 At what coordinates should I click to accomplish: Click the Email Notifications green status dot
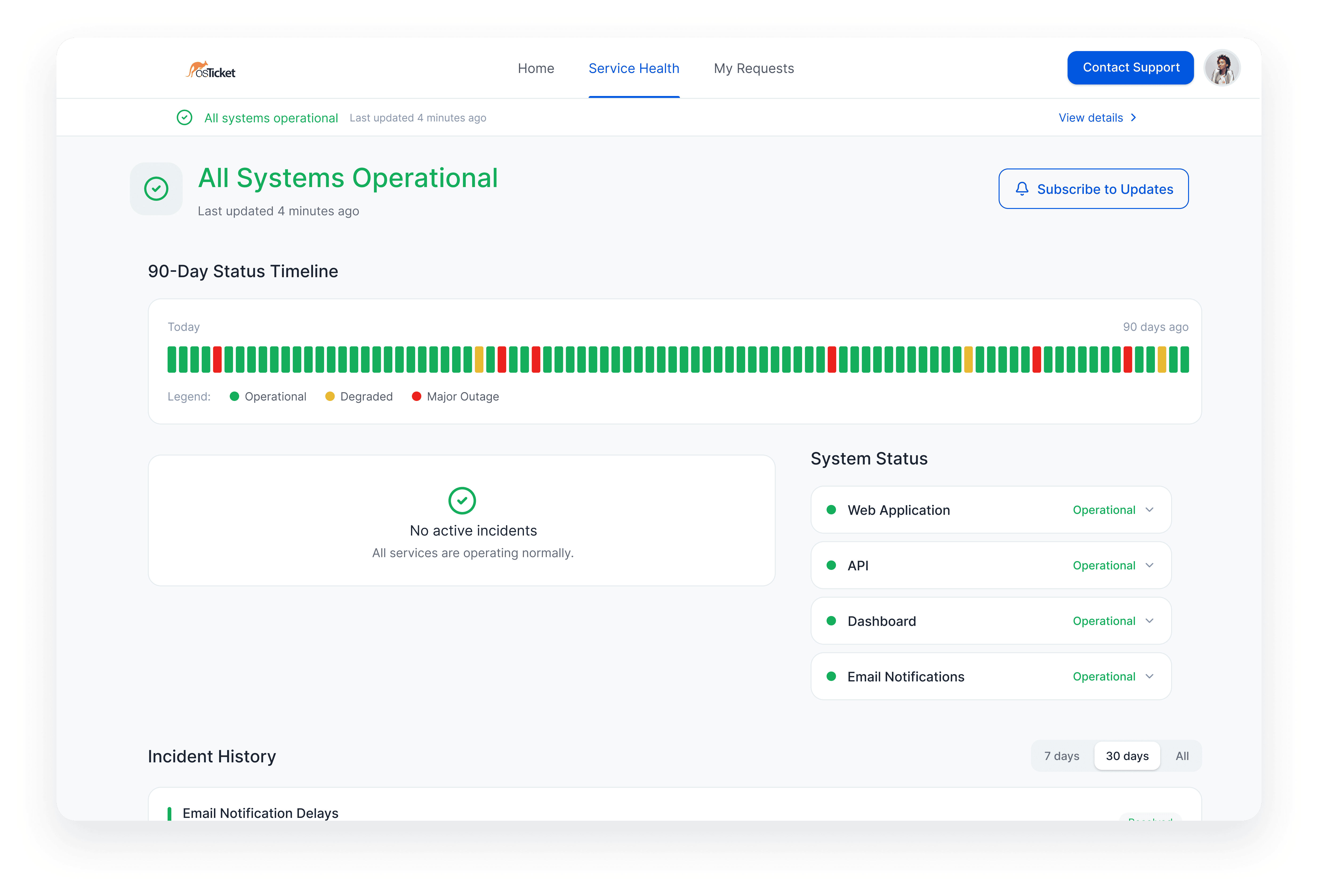(832, 676)
